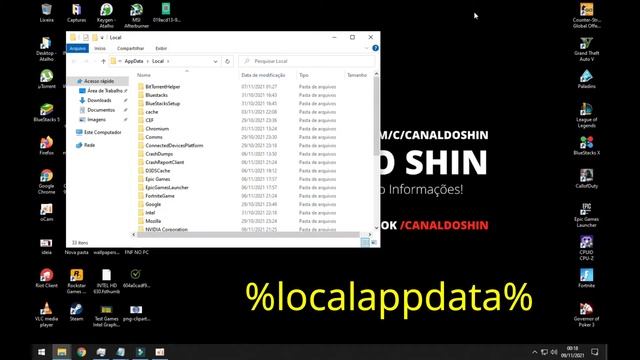Launch VLC media player from desktop

[x=47, y=315]
